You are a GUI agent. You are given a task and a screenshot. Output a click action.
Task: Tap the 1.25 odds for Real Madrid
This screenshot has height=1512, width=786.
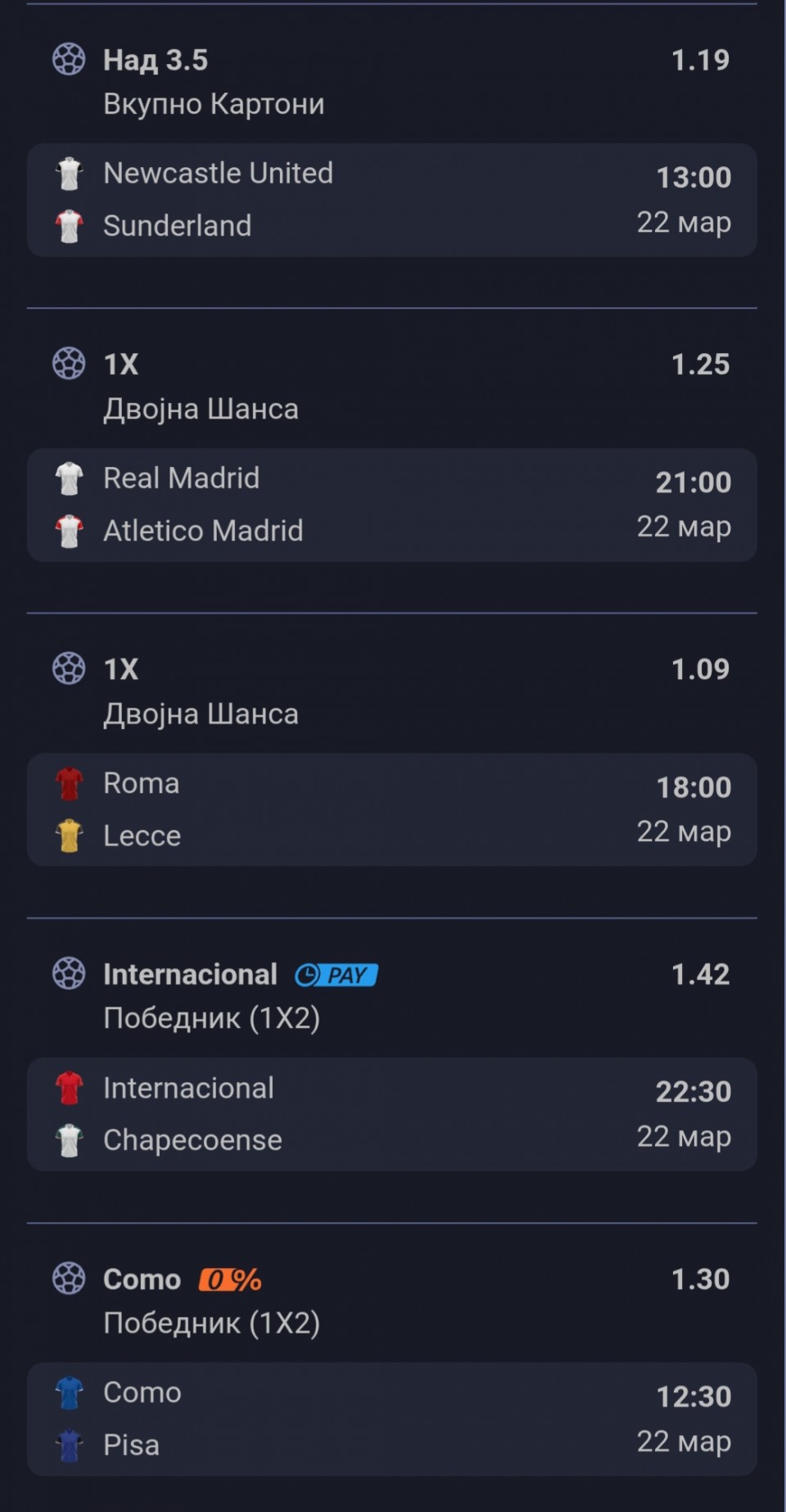coord(700,364)
